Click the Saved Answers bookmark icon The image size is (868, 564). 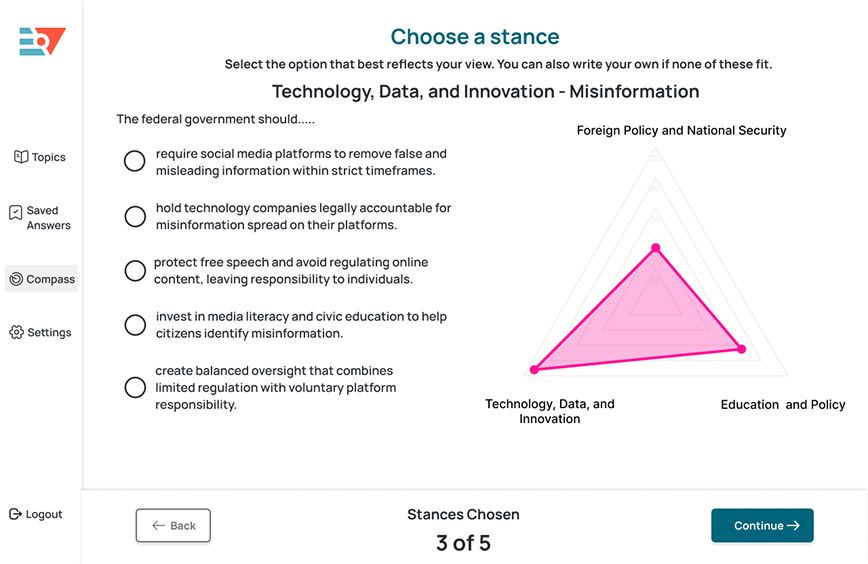(15, 212)
